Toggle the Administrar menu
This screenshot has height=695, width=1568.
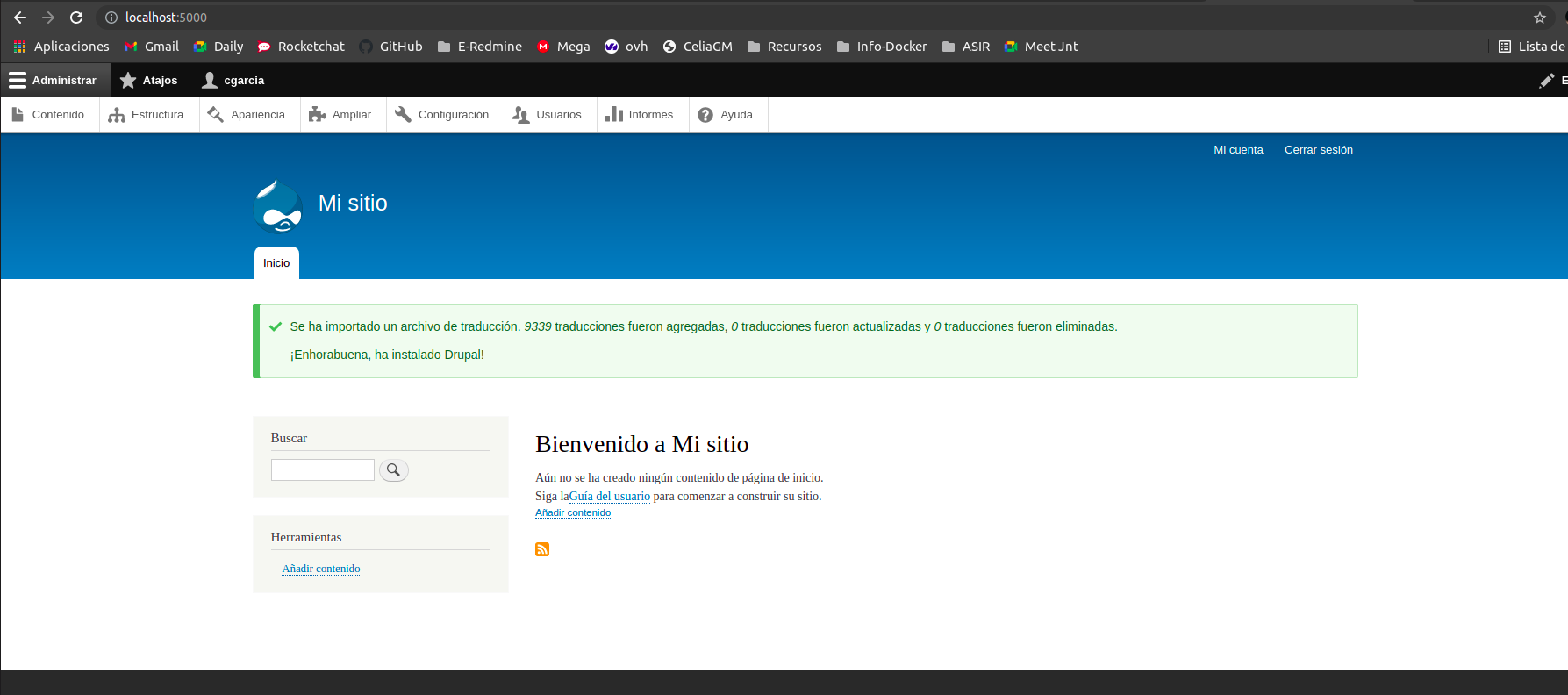click(x=54, y=81)
